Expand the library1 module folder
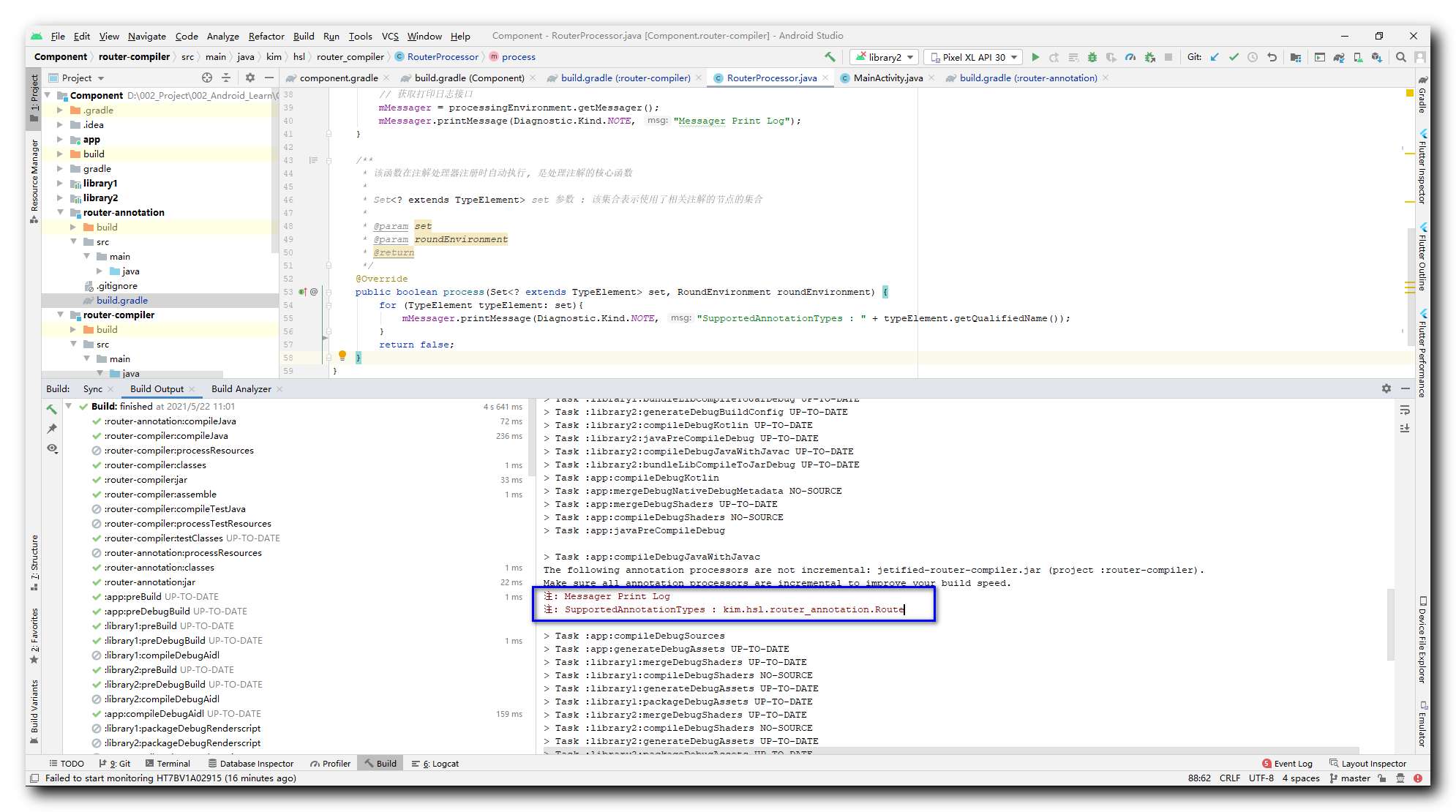1456x812 pixels. tap(60, 184)
